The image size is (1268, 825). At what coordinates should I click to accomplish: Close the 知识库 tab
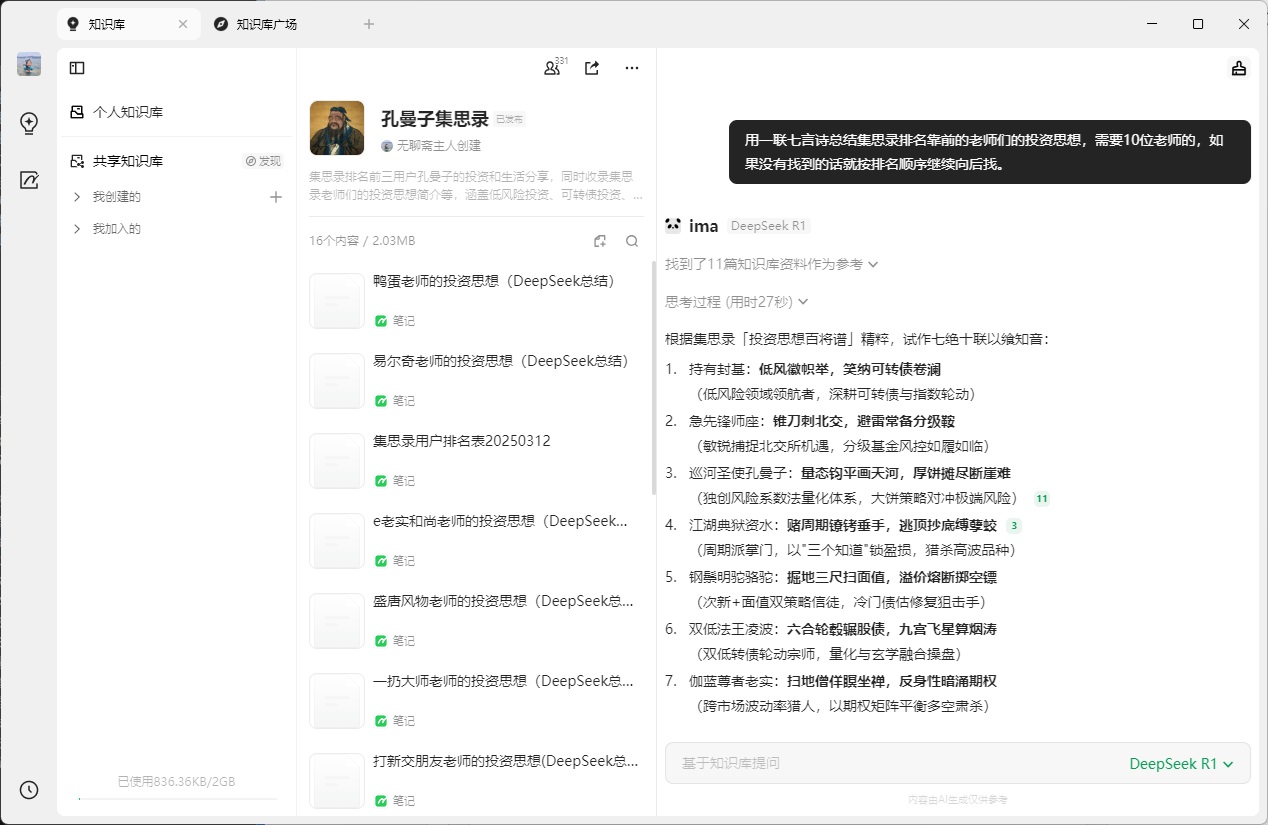[x=183, y=24]
